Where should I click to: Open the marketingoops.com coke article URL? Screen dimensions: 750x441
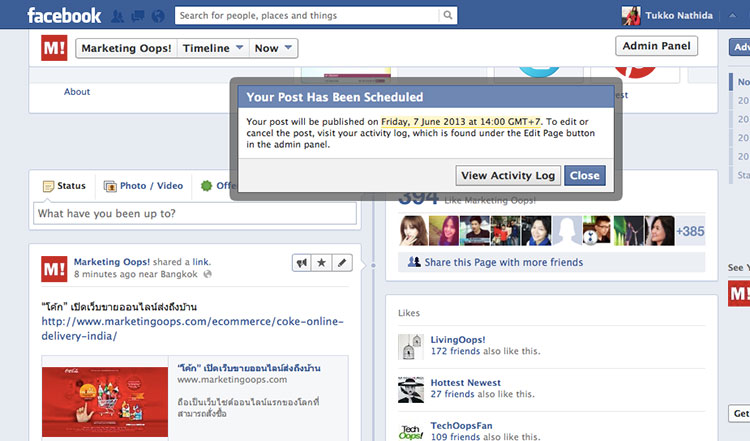(x=192, y=329)
